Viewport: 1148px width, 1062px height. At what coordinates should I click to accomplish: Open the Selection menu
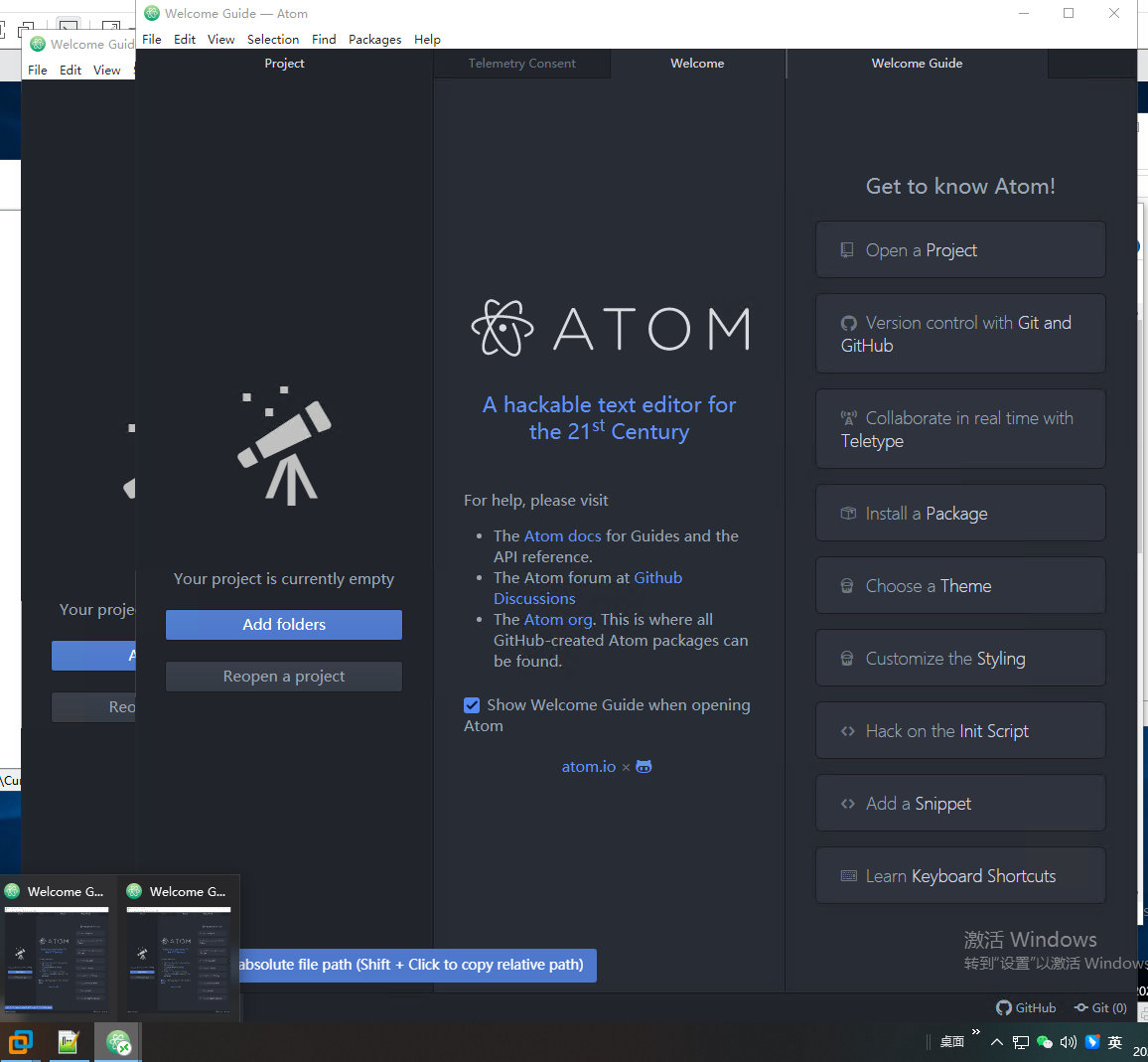[272, 40]
